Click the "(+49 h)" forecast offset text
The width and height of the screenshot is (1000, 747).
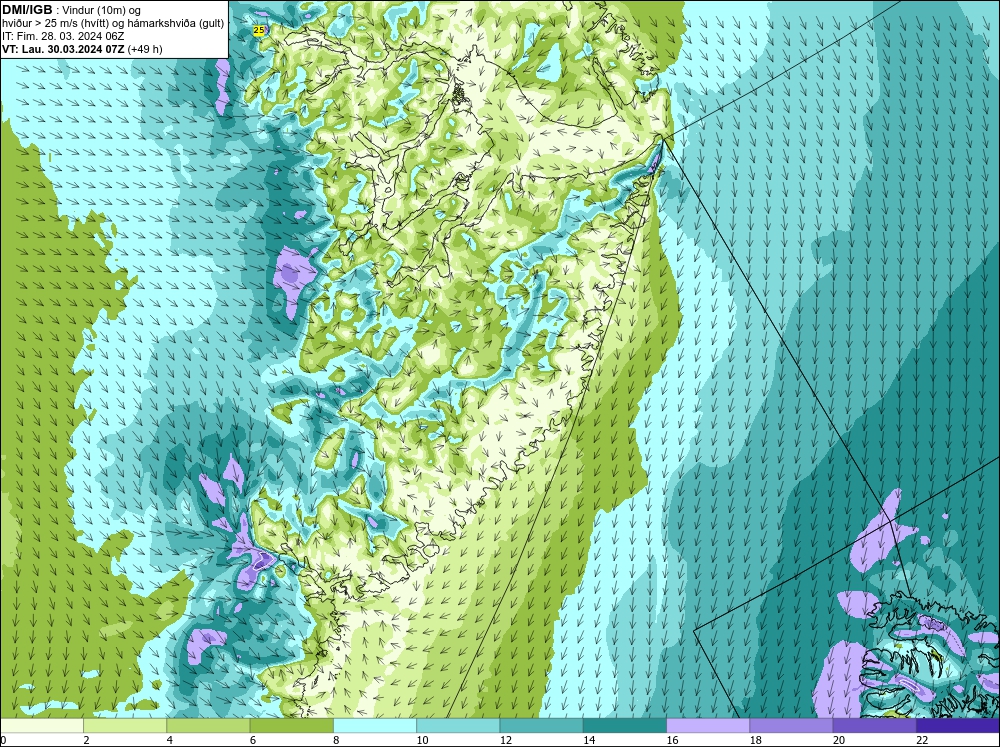coord(145,49)
